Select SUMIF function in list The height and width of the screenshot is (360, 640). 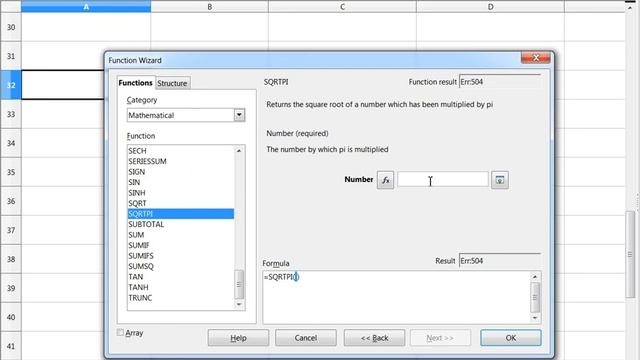181,245
